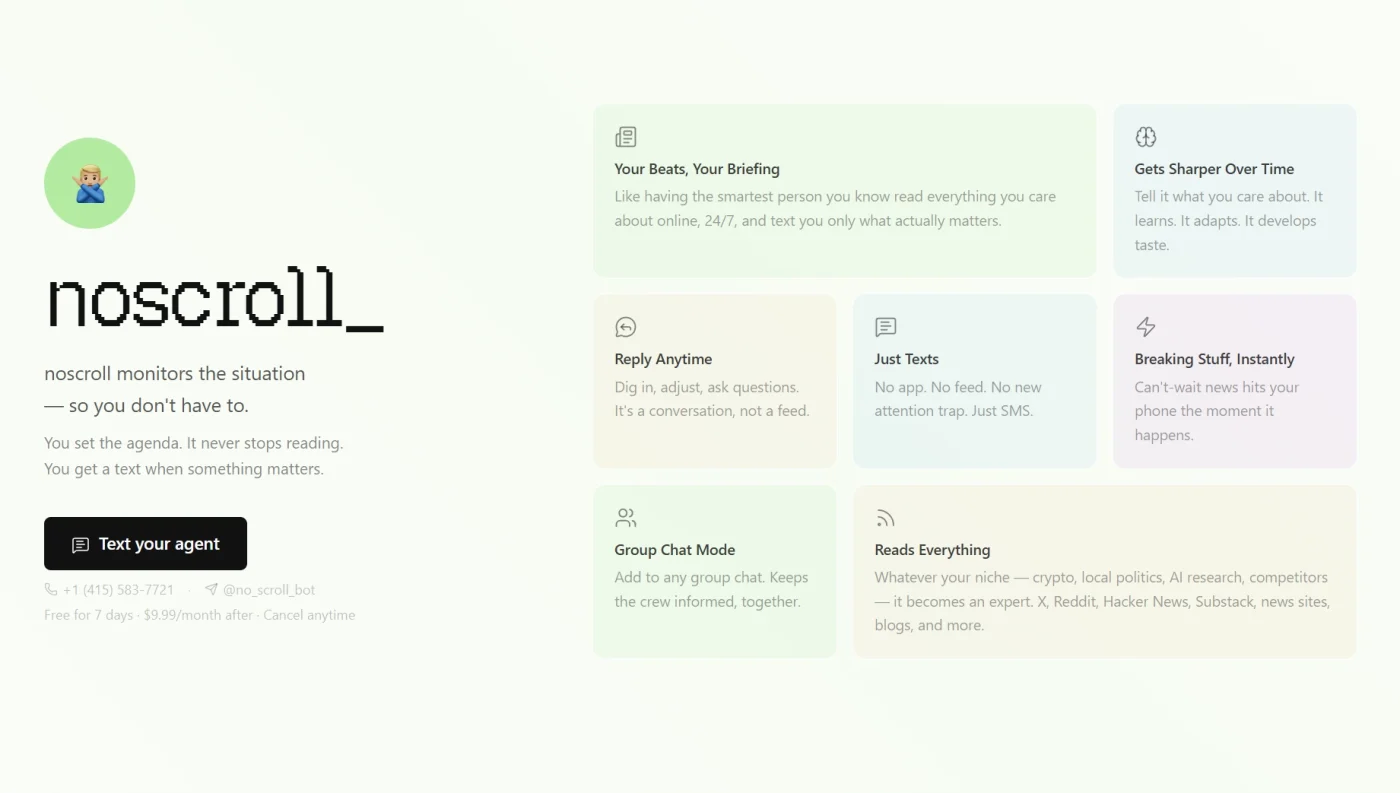Image resolution: width=1400 pixels, height=793 pixels.
Task: Click the brain icon above Gets Sharper Over Time
Action: click(x=1146, y=137)
